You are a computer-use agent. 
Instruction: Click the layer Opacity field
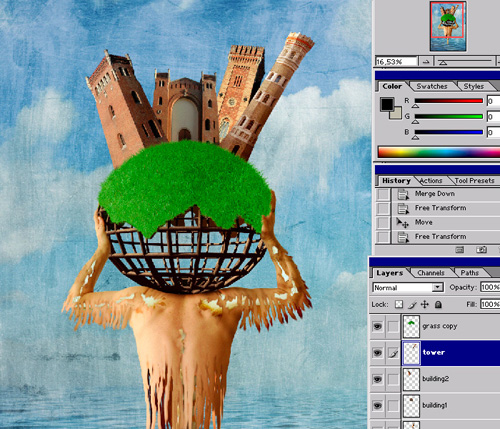click(490, 287)
